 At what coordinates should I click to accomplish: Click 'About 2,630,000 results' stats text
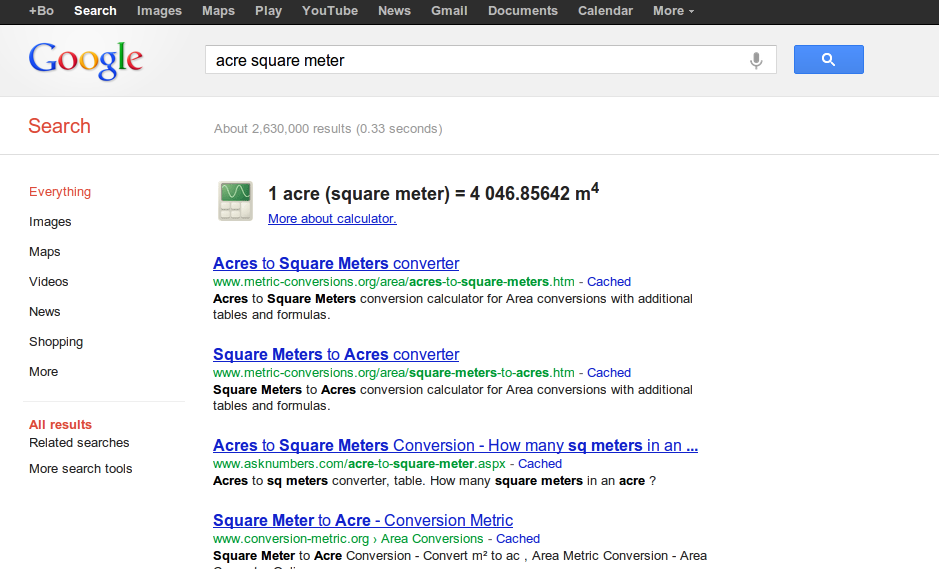pos(328,129)
